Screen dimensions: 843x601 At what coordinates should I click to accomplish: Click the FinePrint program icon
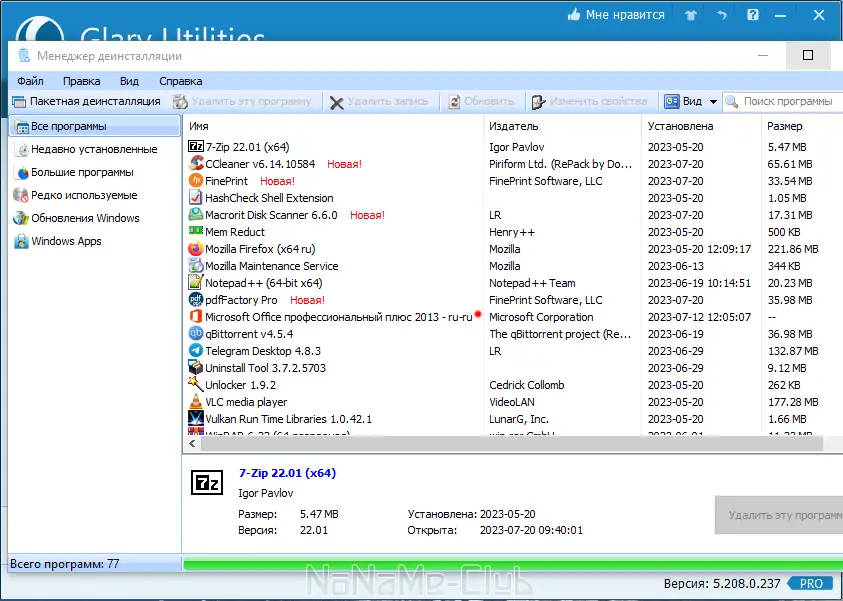click(x=196, y=181)
